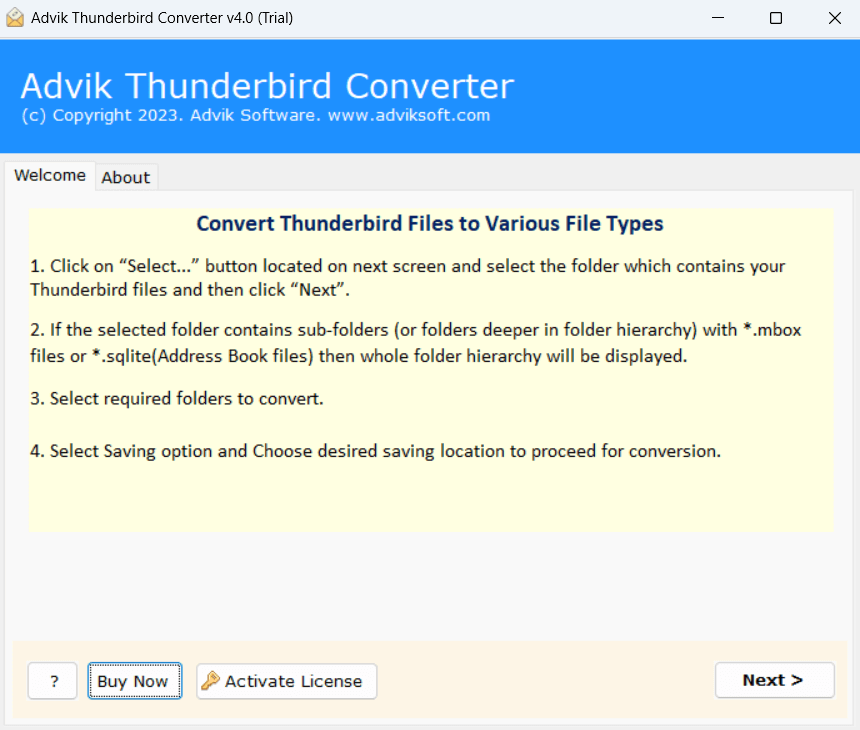Image resolution: width=860 pixels, height=730 pixels.
Task: Click the Advik envelope icon in title bar
Action: pos(15,18)
